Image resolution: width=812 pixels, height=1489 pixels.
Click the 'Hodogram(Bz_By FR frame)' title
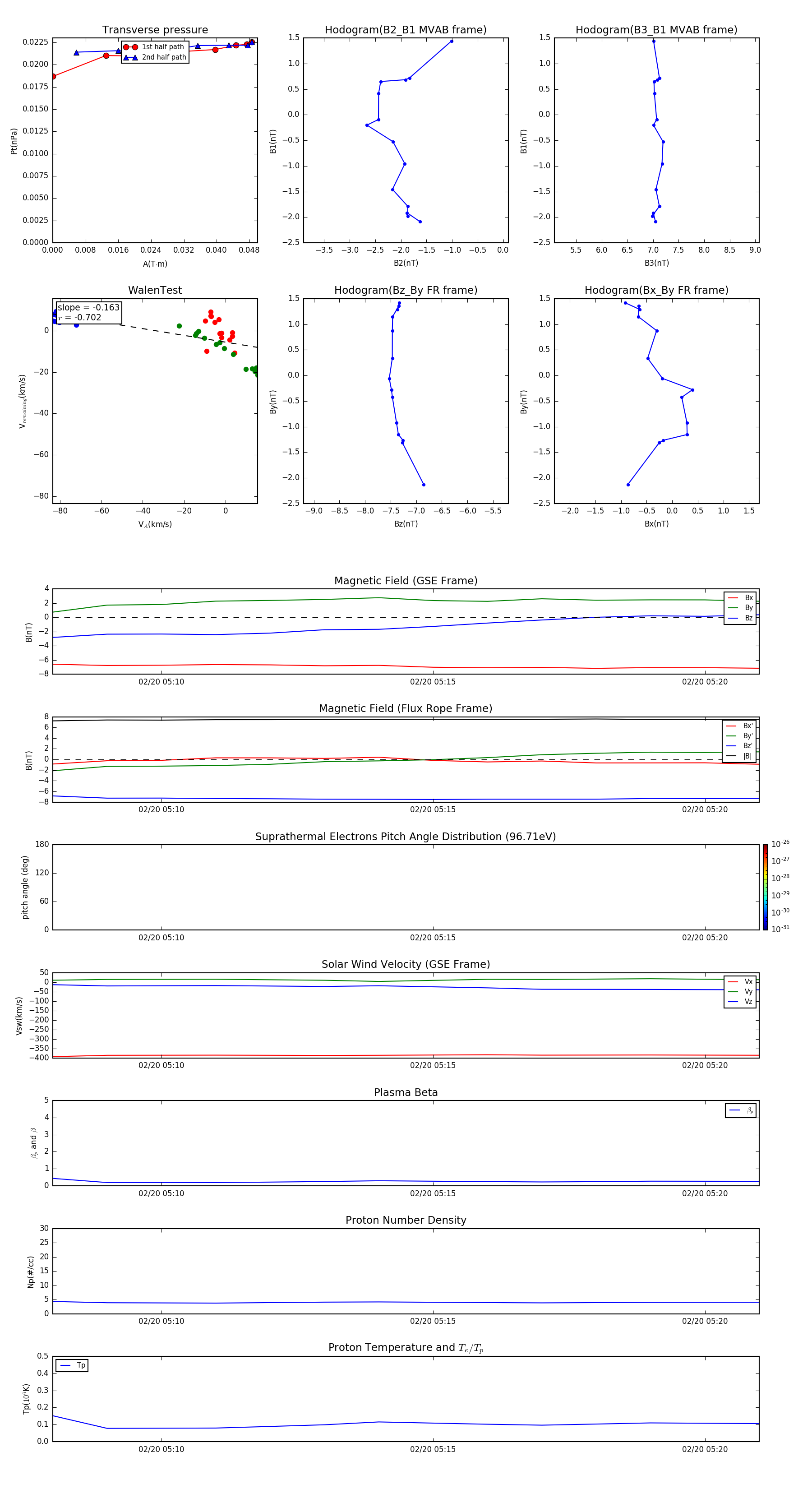click(x=406, y=290)
